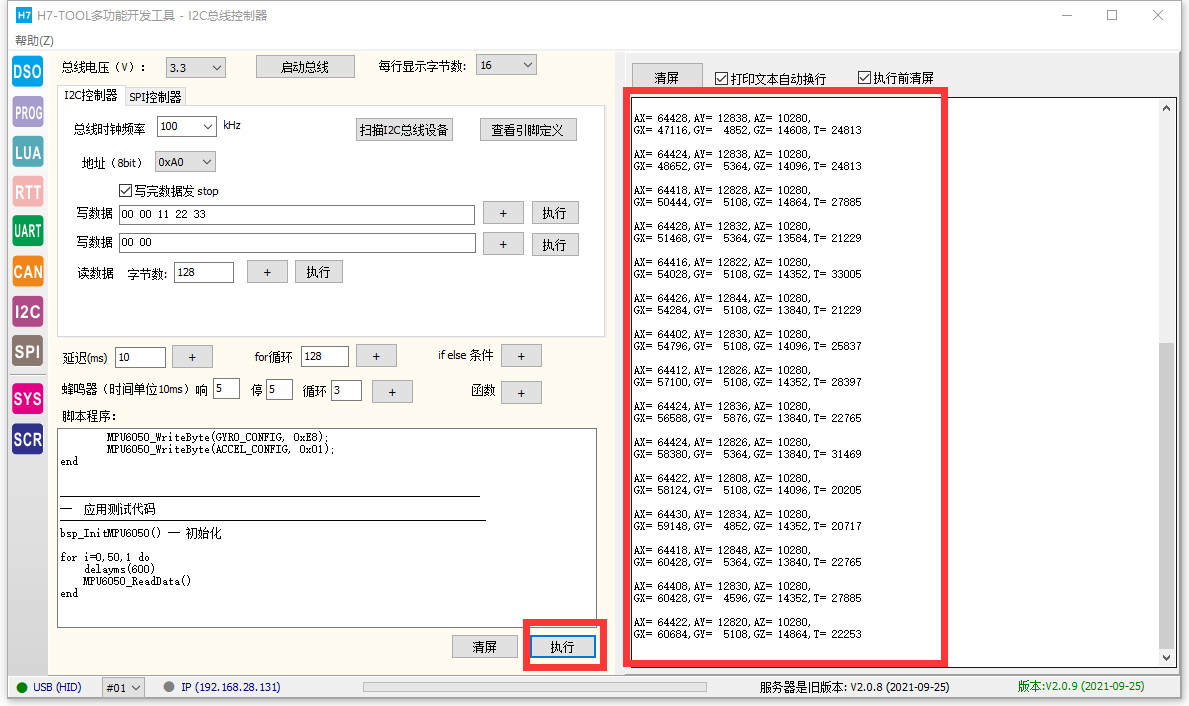The image size is (1189, 706).
Task: Select the SPI sidebar icon
Action: [x=27, y=351]
